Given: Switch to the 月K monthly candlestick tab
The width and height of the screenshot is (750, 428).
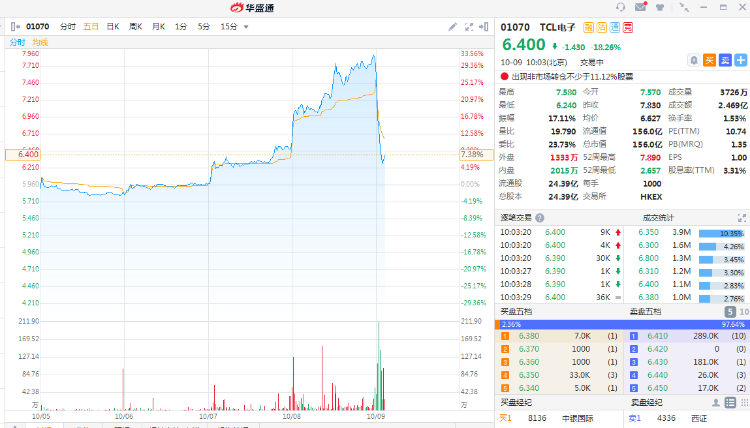Looking at the screenshot, I should click(158, 27).
